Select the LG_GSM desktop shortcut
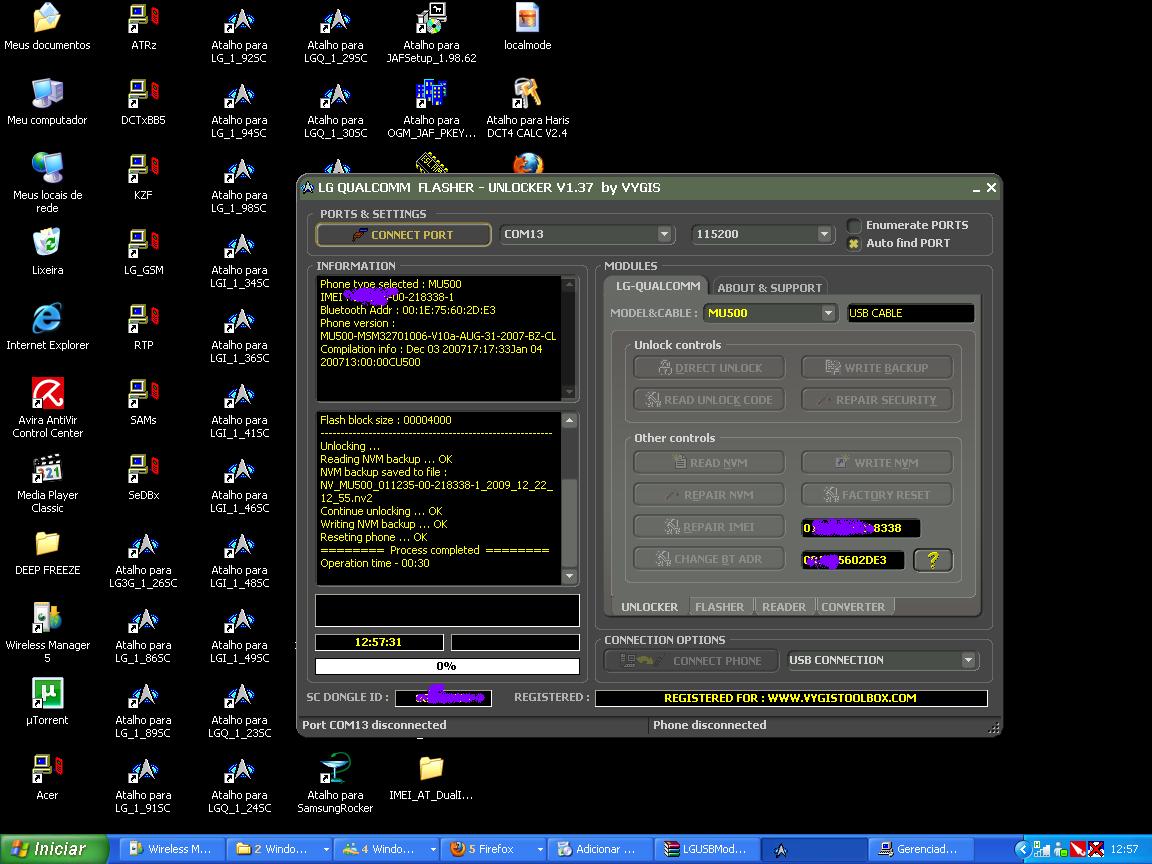The width and height of the screenshot is (1152, 864). (143, 251)
